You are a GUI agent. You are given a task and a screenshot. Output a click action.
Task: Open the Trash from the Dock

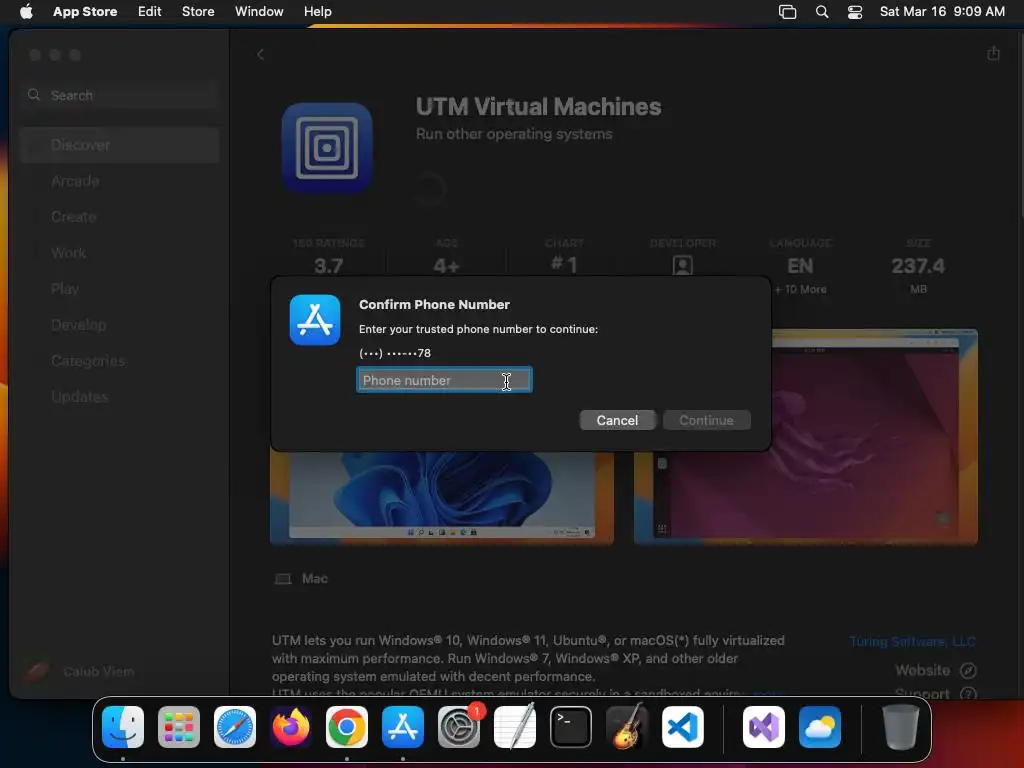click(901, 727)
